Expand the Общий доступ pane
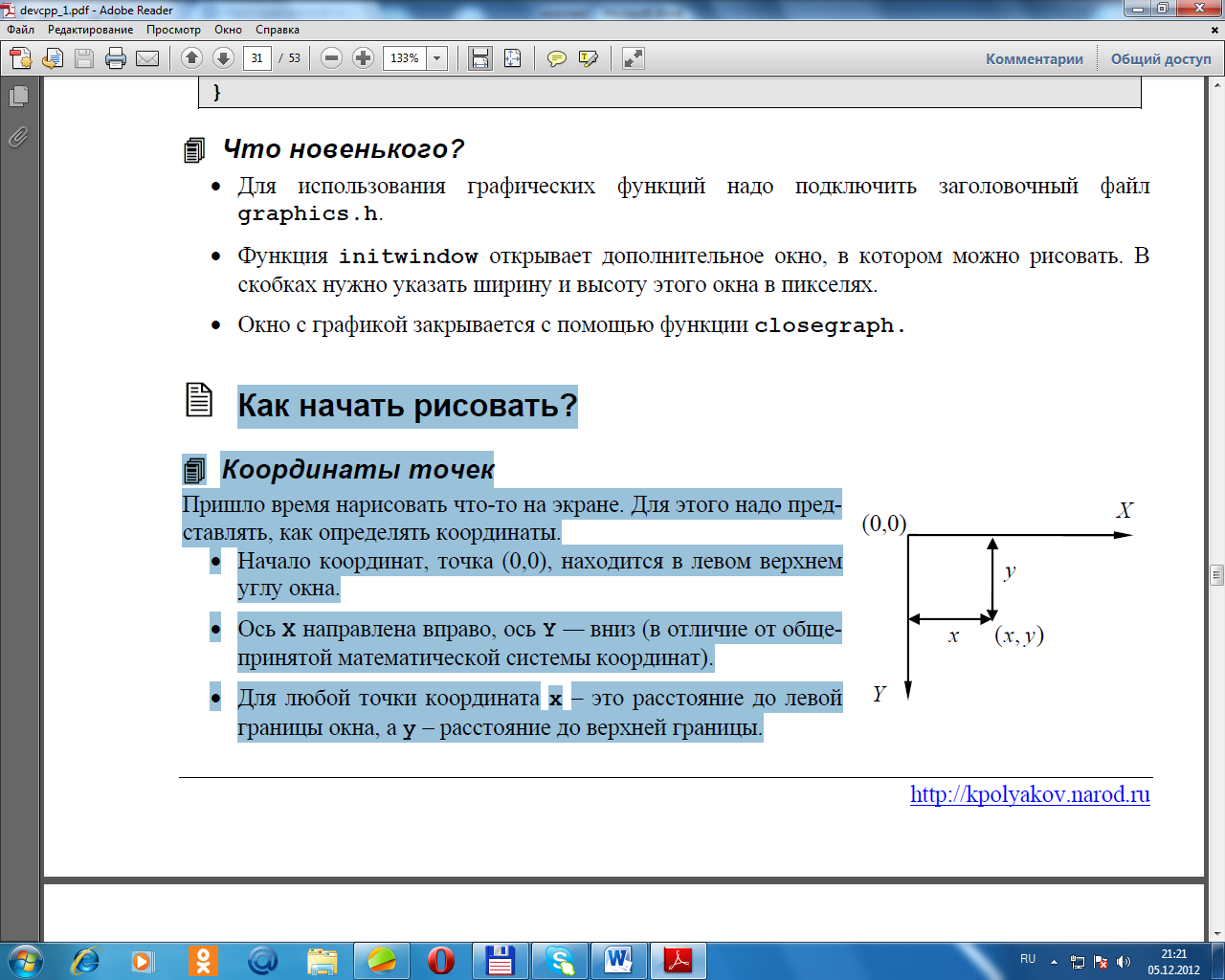The image size is (1225, 980). 1160,58
